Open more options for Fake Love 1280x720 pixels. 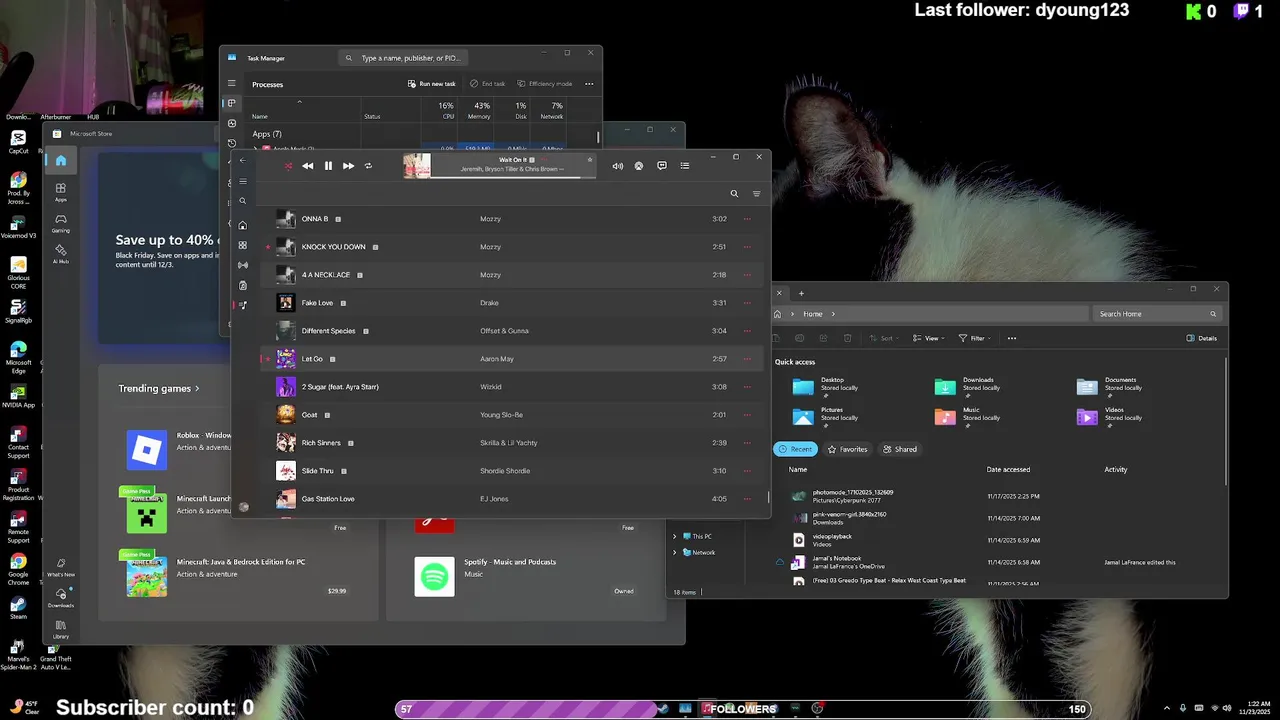747,303
